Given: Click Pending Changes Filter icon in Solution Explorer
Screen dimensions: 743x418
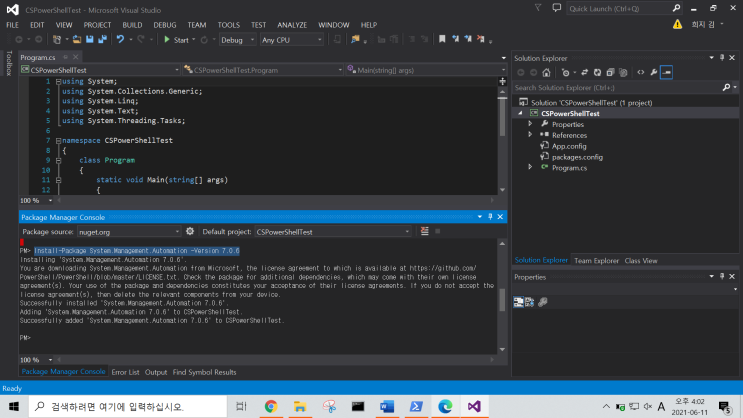Looking at the screenshot, I should click(x=565, y=73).
